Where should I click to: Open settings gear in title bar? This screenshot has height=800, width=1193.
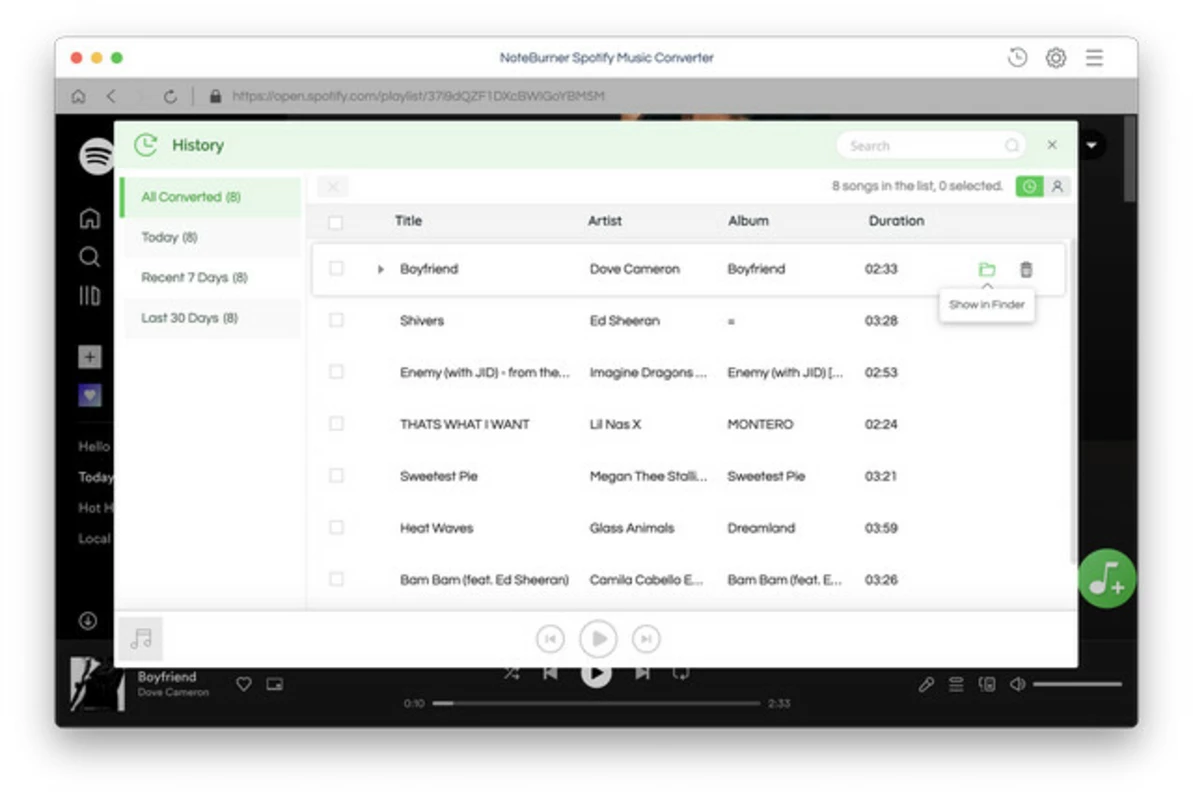(x=1055, y=57)
